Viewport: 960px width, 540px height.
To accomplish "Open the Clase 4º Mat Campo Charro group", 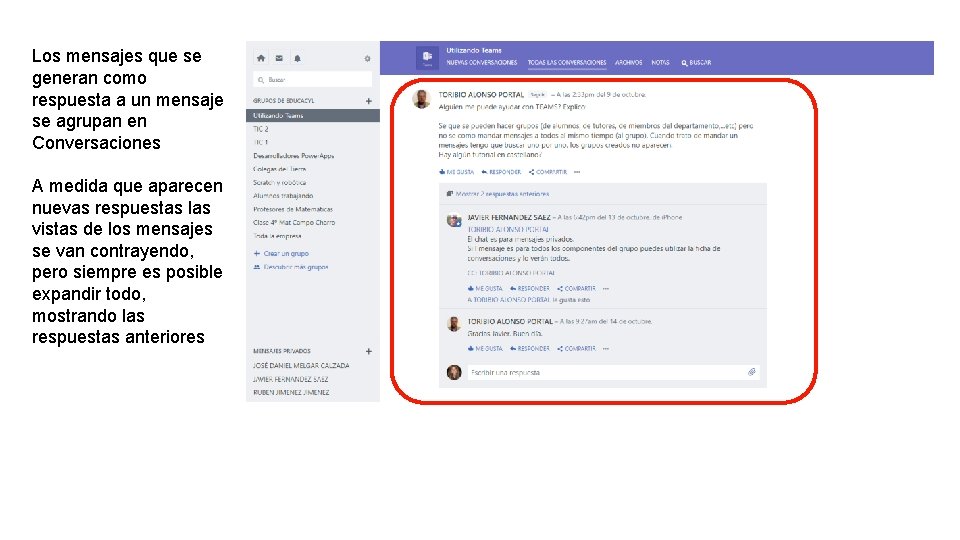I will coord(294,223).
